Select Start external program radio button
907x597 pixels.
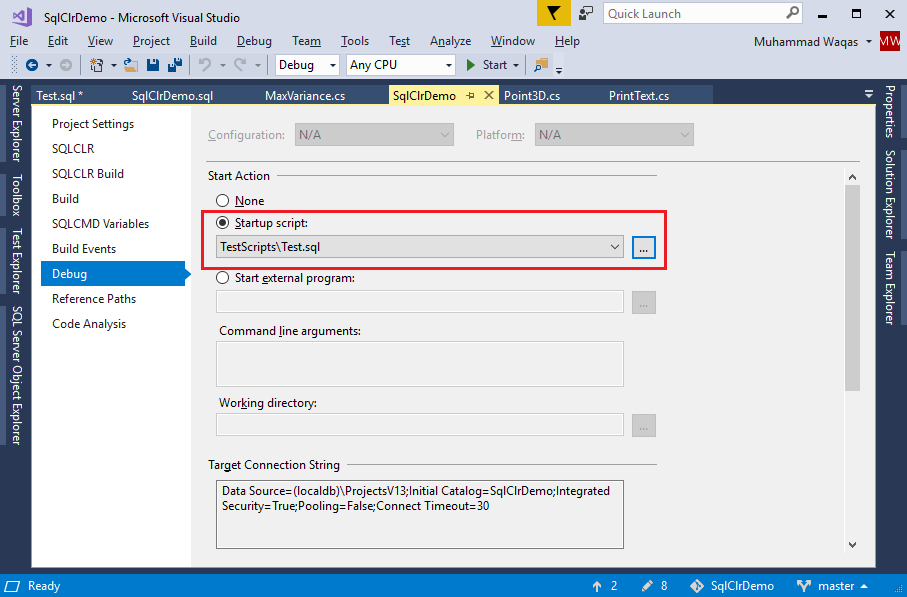pyautogui.click(x=222, y=278)
